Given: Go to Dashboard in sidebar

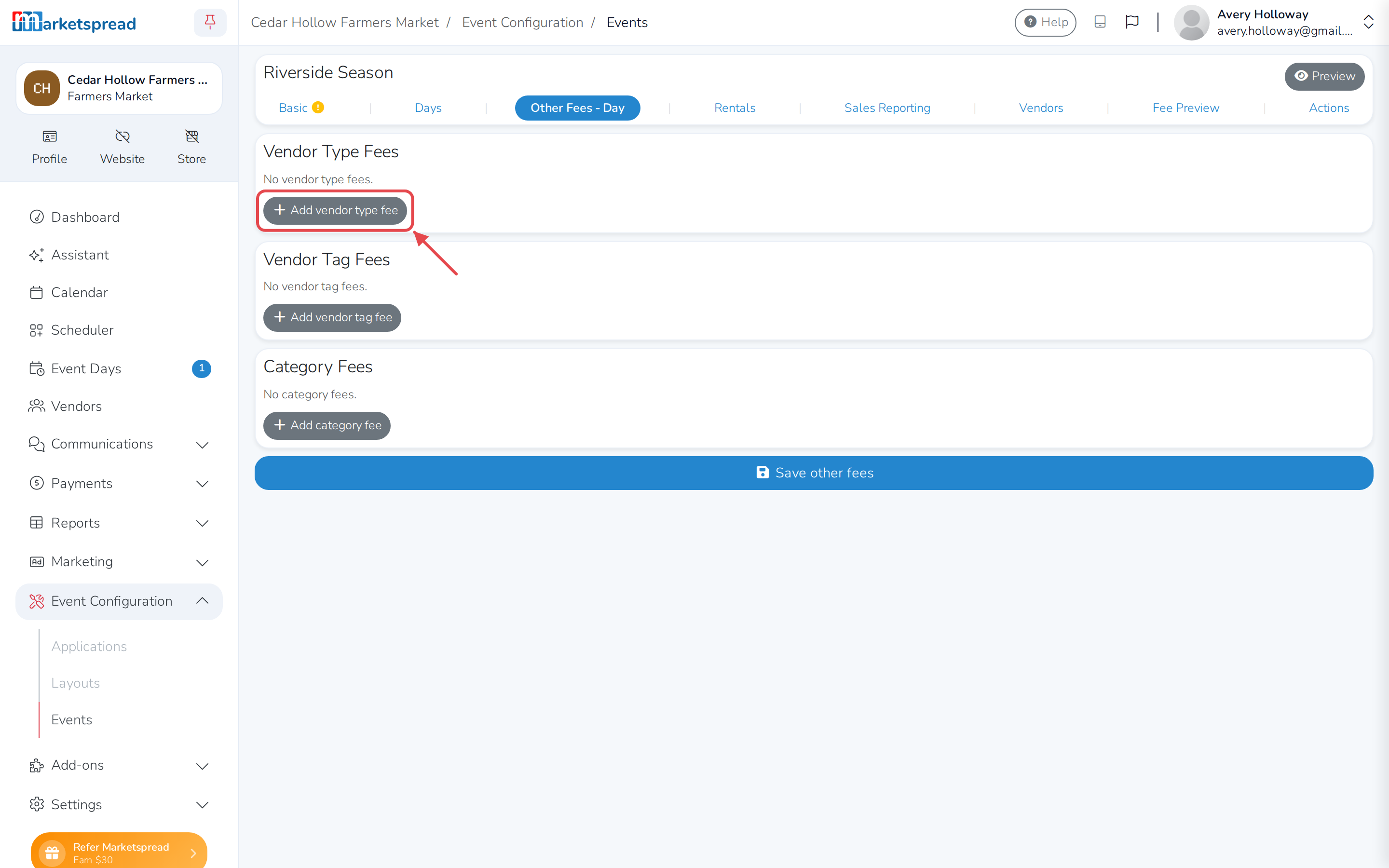Looking at the screenshot, I should point(119,217).
